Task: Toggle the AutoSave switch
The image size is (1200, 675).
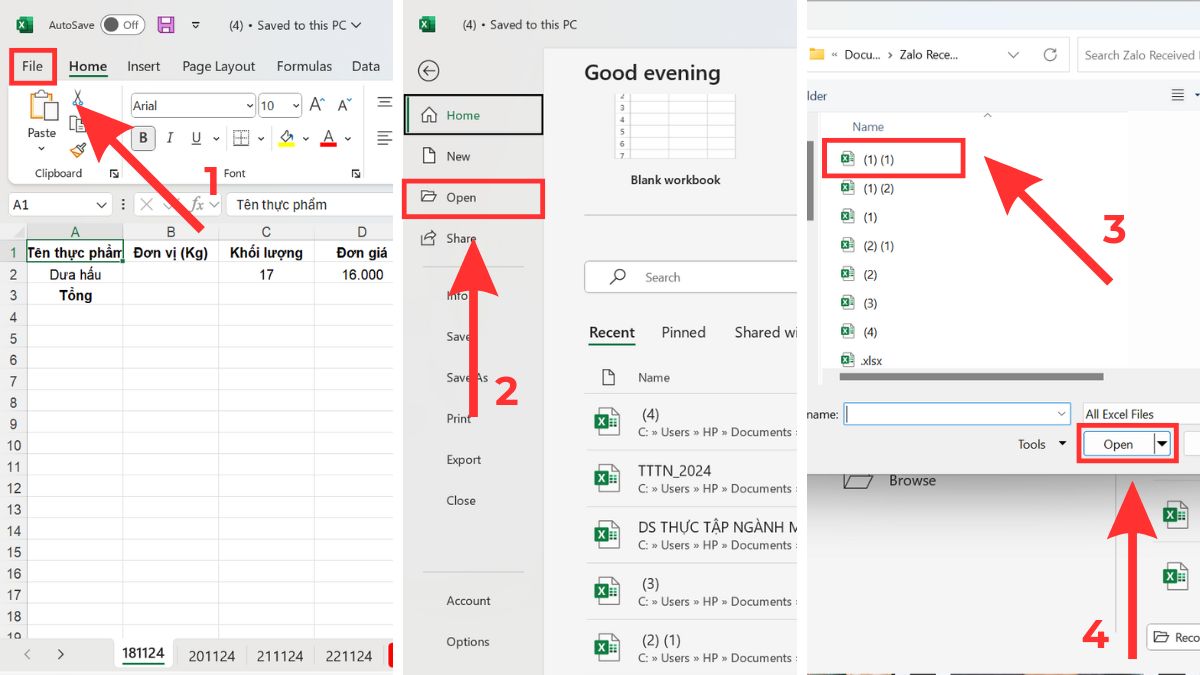Action: [x=122, y=25]
